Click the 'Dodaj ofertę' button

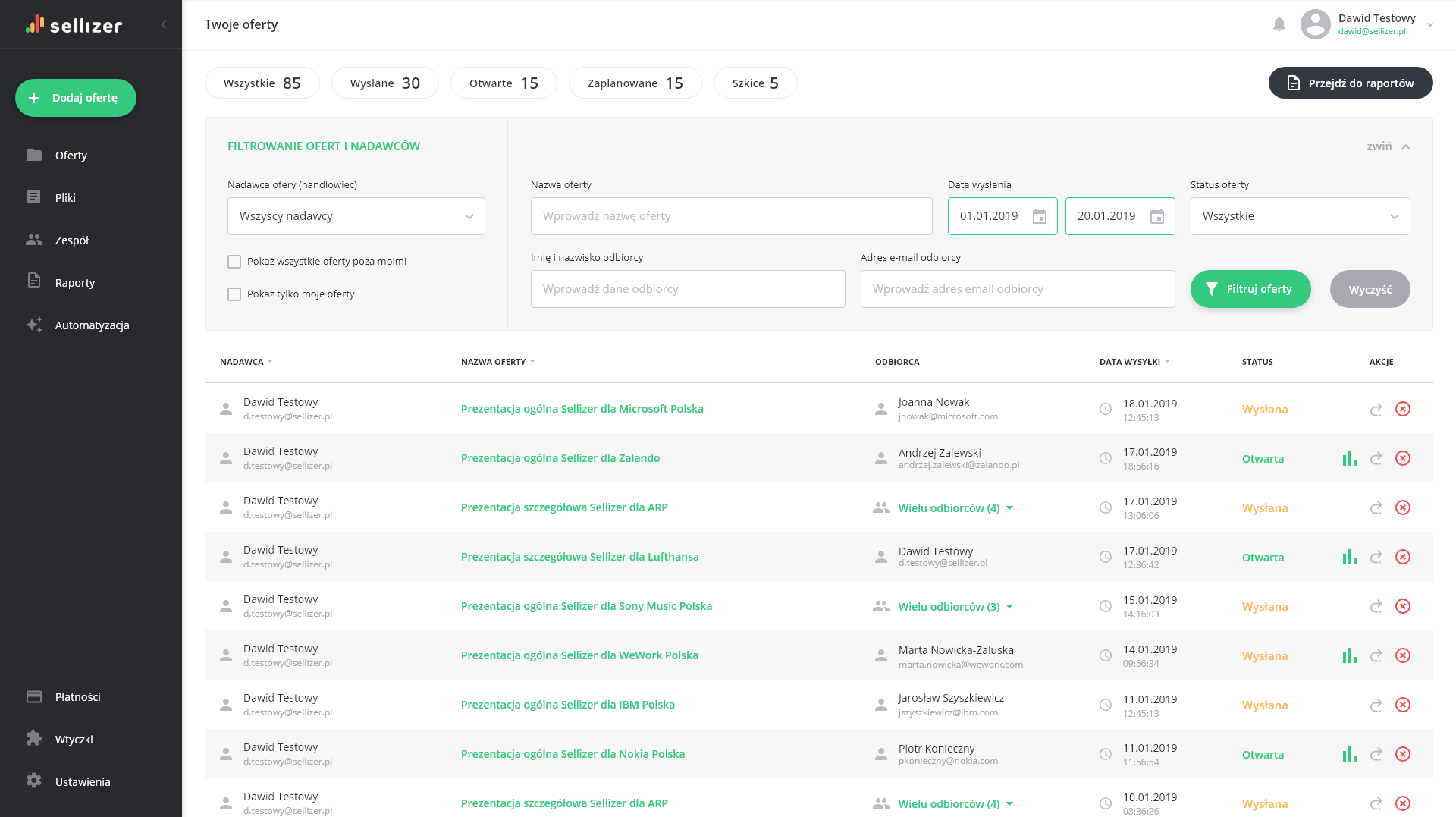[76, 98]
